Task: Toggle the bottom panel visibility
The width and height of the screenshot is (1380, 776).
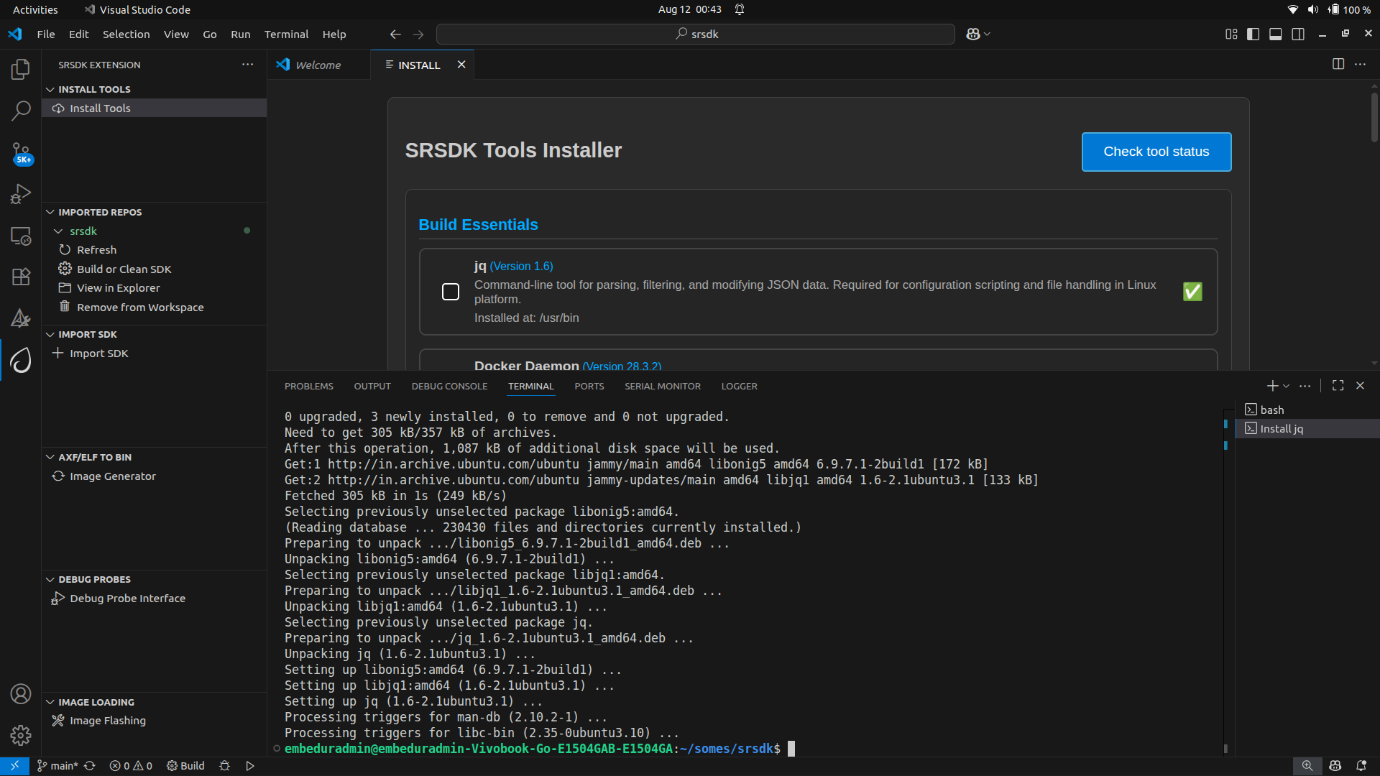Action: tap(1275, 34)
